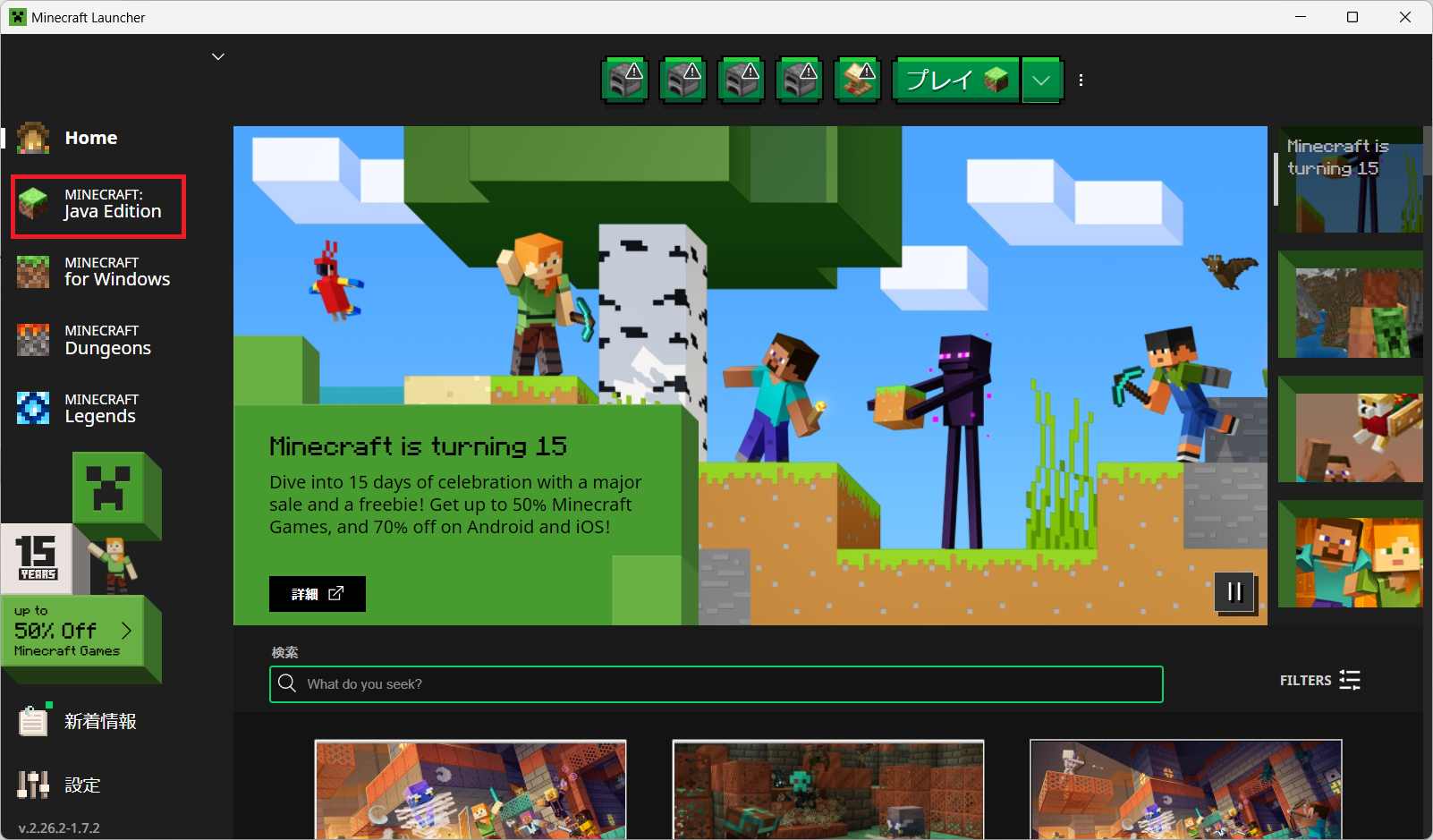Open the three-dot more options menu
The height and width of the screenshot is (840, 1433).
click(x=1081, y=81)
